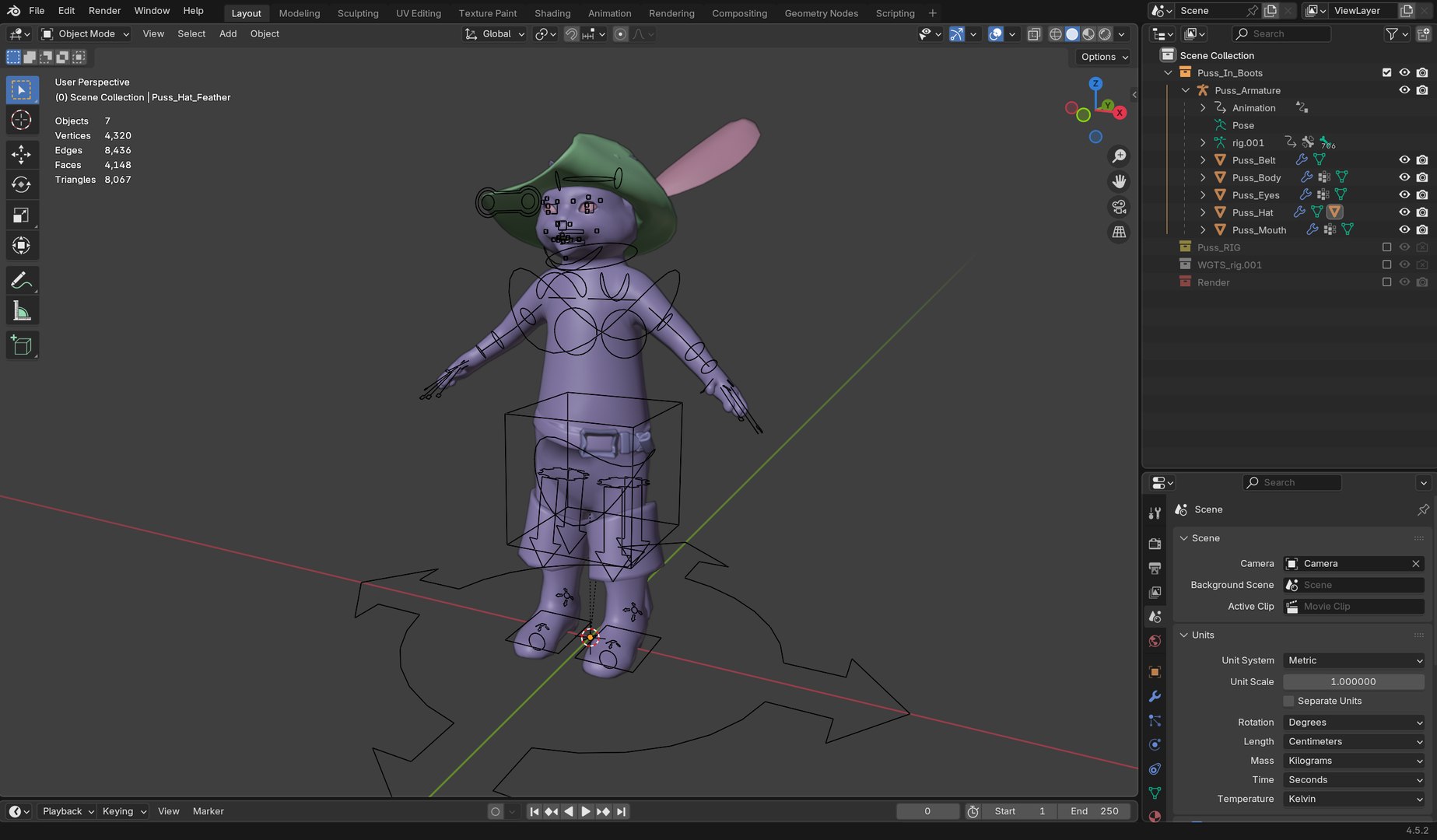Hide Puss_Hat in viewport
The image size is (1437, 840).
click(1404, 212)
